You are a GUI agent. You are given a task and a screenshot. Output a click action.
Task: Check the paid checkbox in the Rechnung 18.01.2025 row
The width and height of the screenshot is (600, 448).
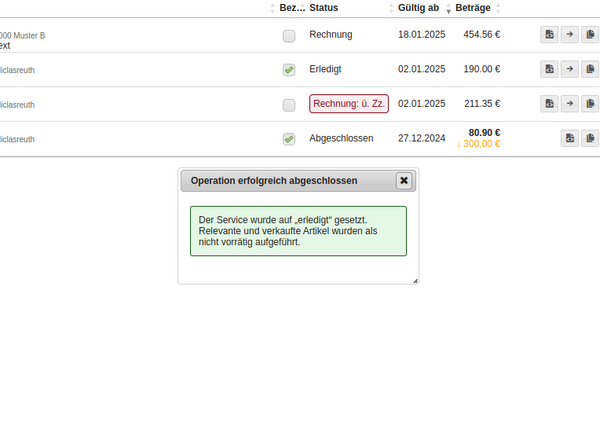click(289, 36)
